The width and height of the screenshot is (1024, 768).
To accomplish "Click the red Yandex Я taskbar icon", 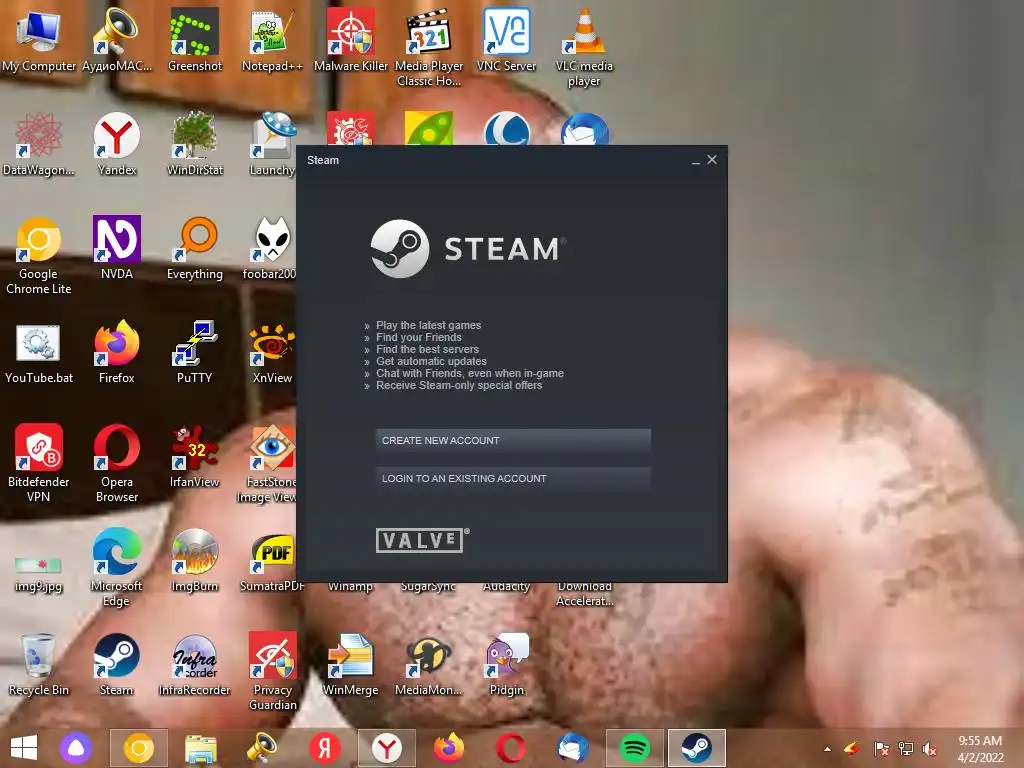I will (x=325, y=748).
